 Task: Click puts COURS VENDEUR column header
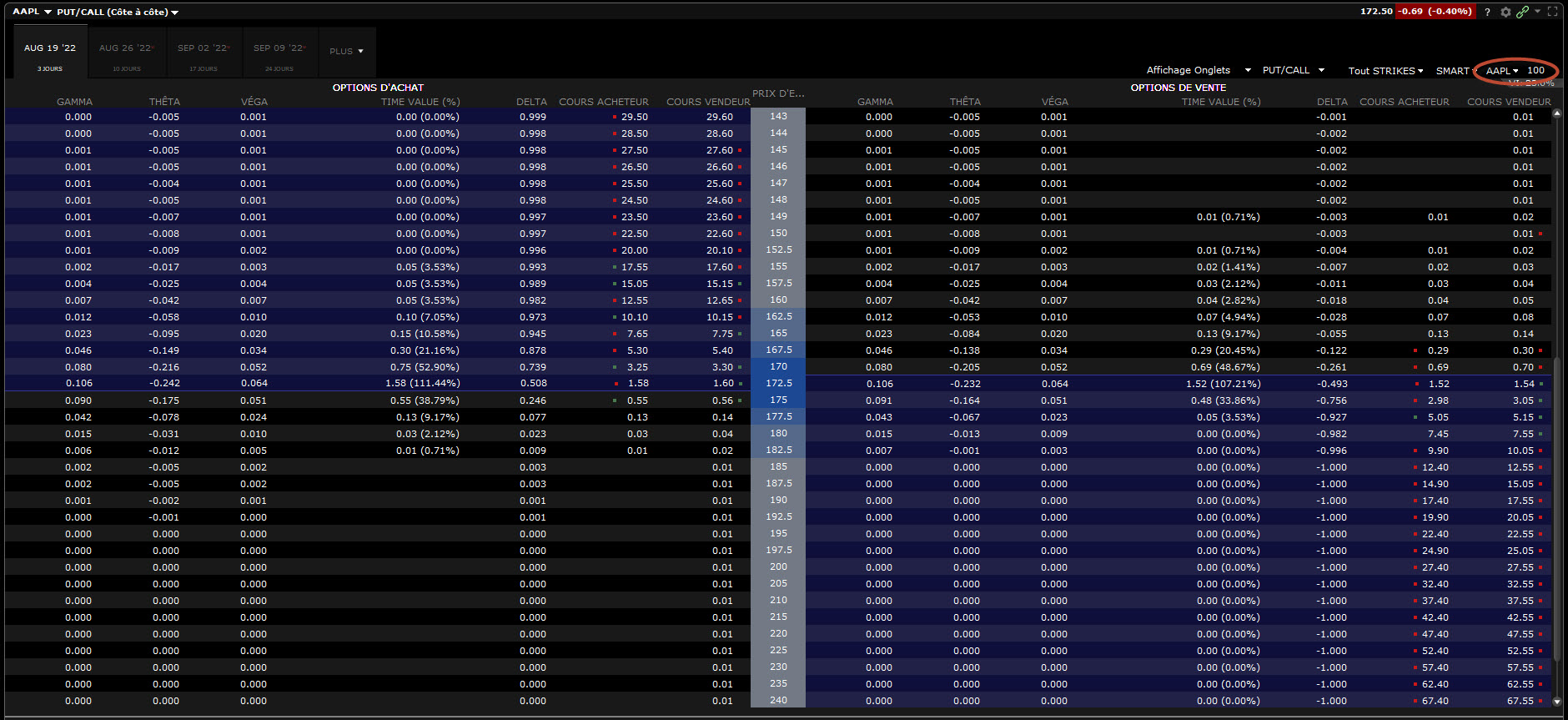pos(1509,102)
